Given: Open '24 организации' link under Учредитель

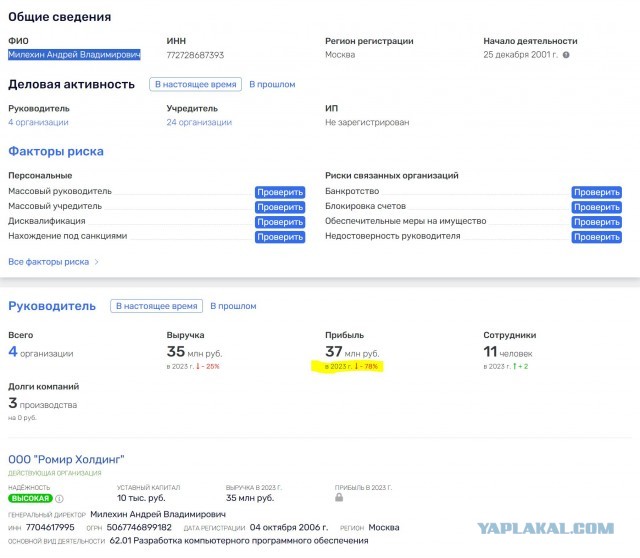Looking at the screenshot, I should [x=199, y=122].
